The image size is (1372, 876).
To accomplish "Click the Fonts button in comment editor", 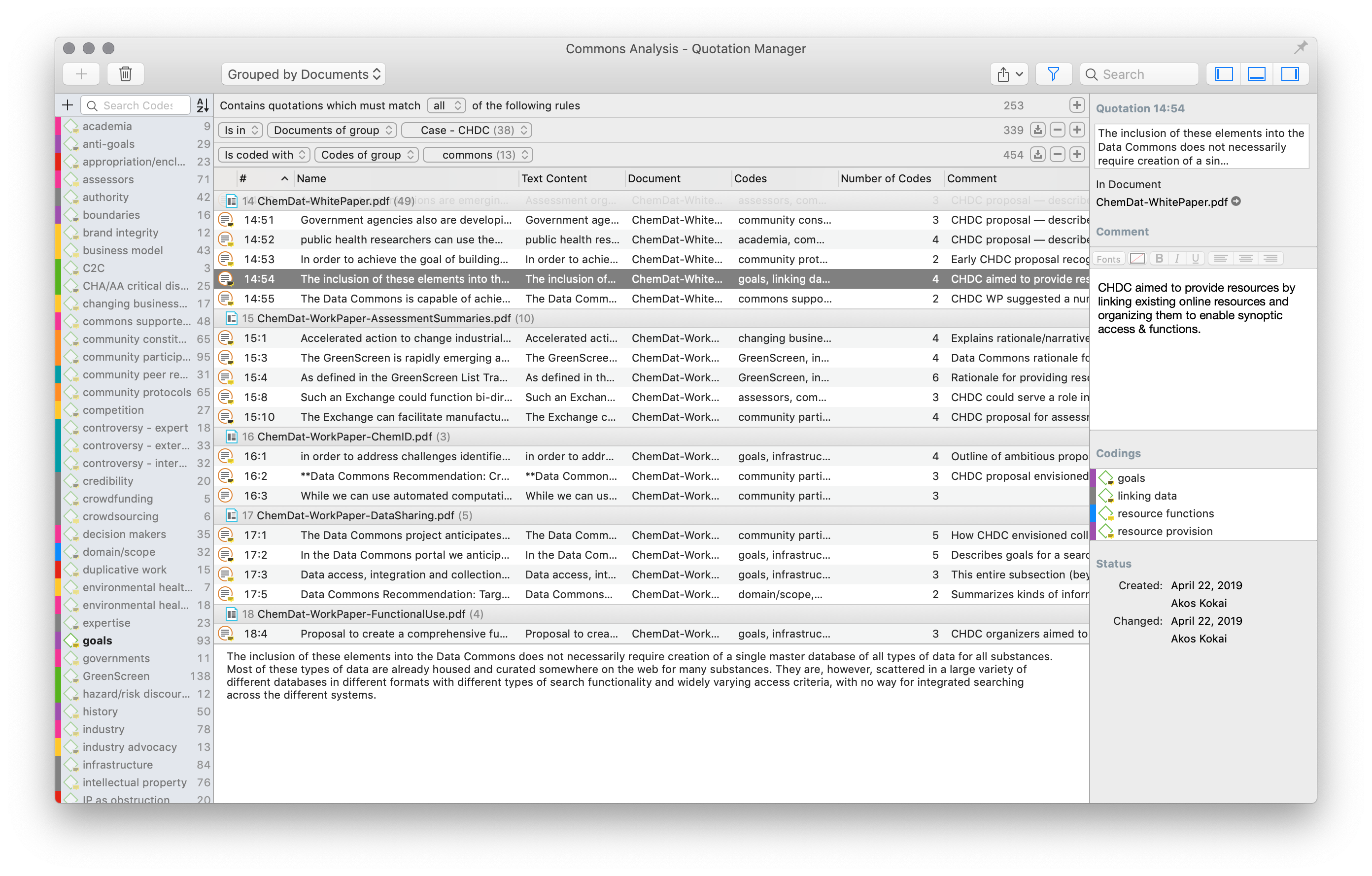I will [1108, 259].
